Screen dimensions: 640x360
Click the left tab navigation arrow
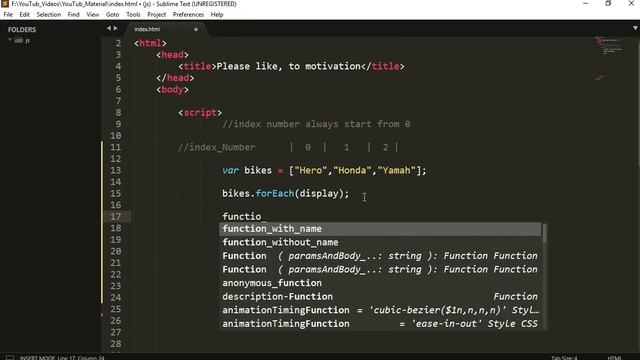click(x=109, y=29)
